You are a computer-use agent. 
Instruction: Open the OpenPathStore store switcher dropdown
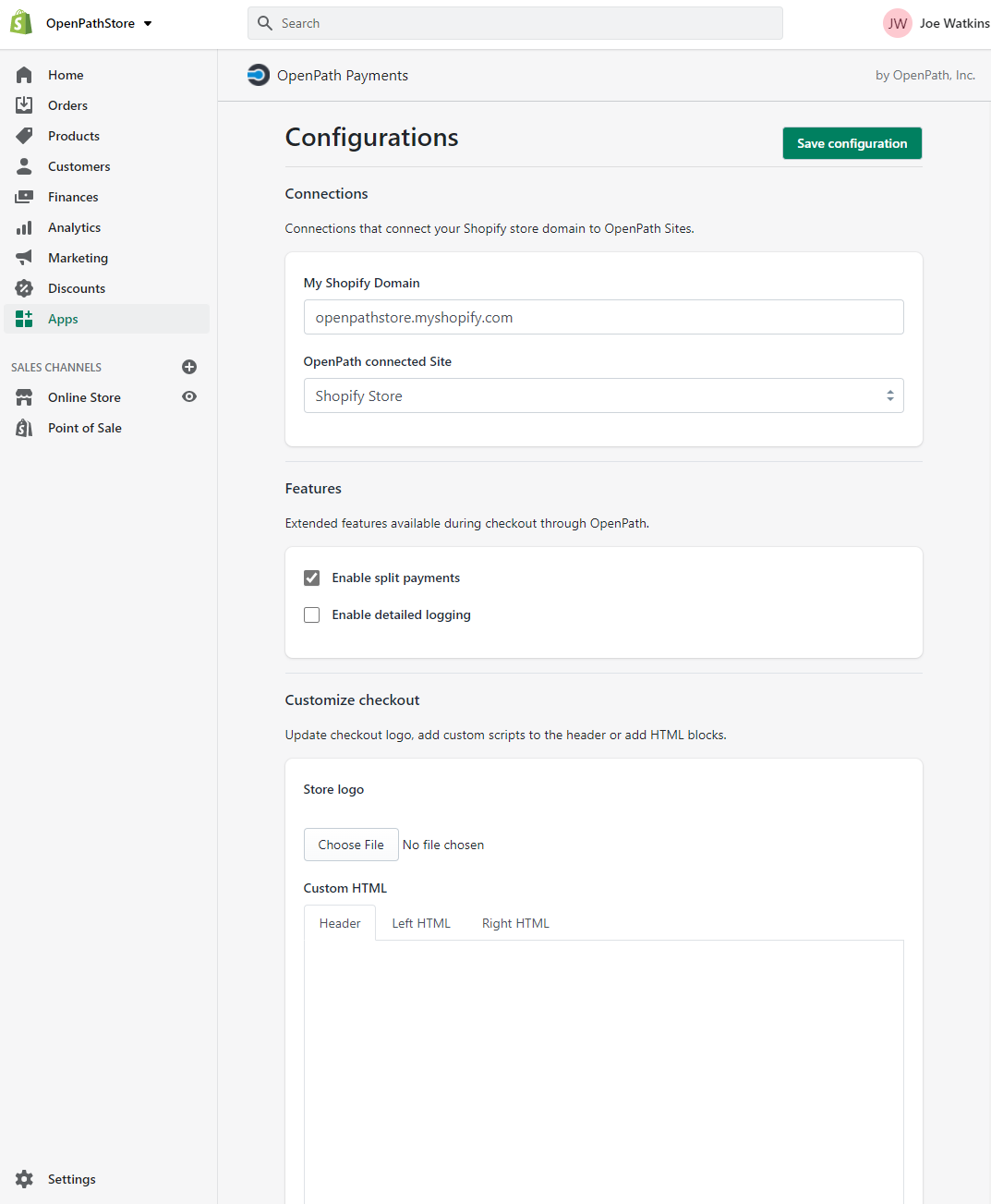coord(99,23)
